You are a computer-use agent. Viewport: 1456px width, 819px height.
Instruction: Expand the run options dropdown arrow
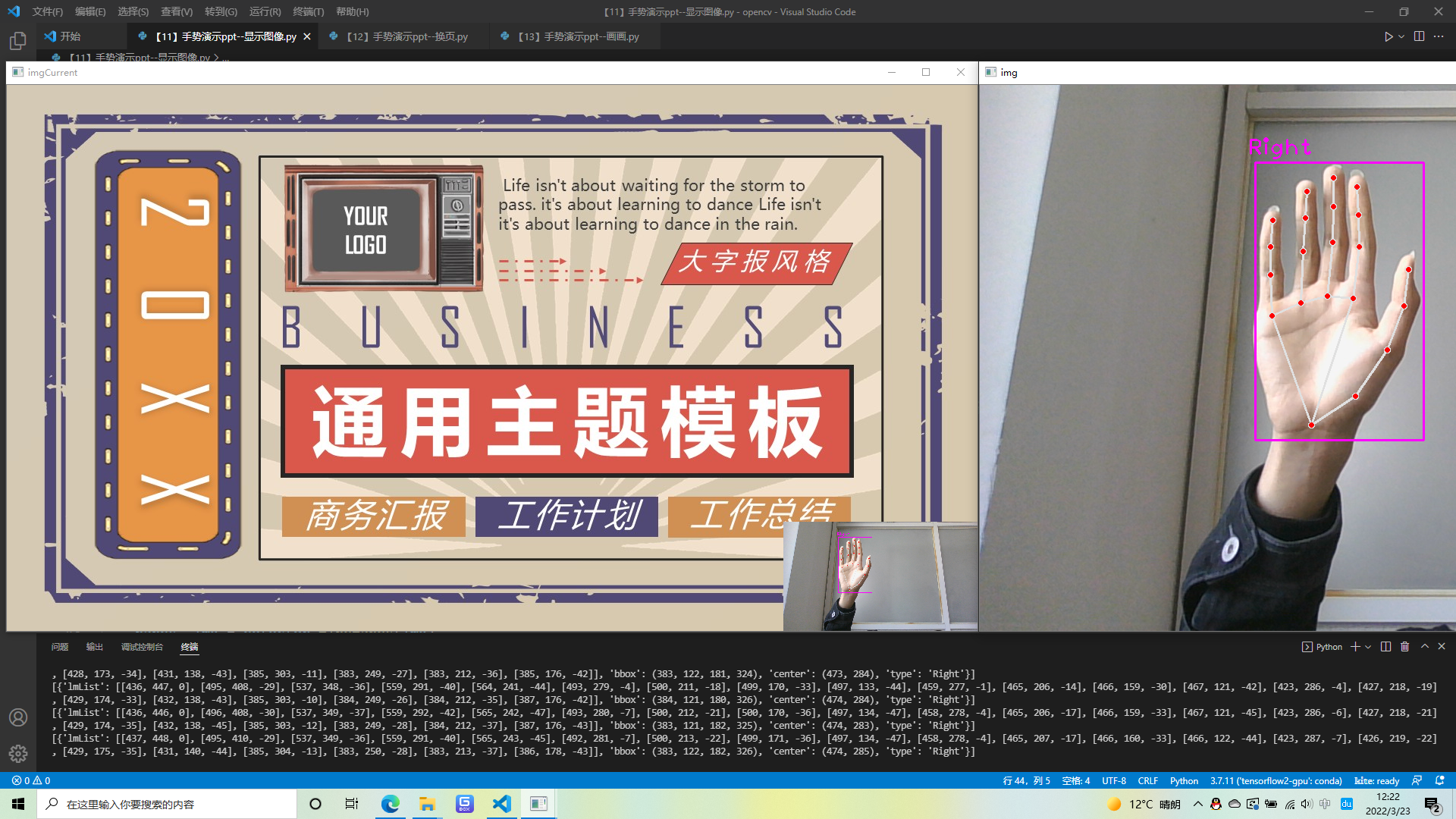[x=1401, y=36]
